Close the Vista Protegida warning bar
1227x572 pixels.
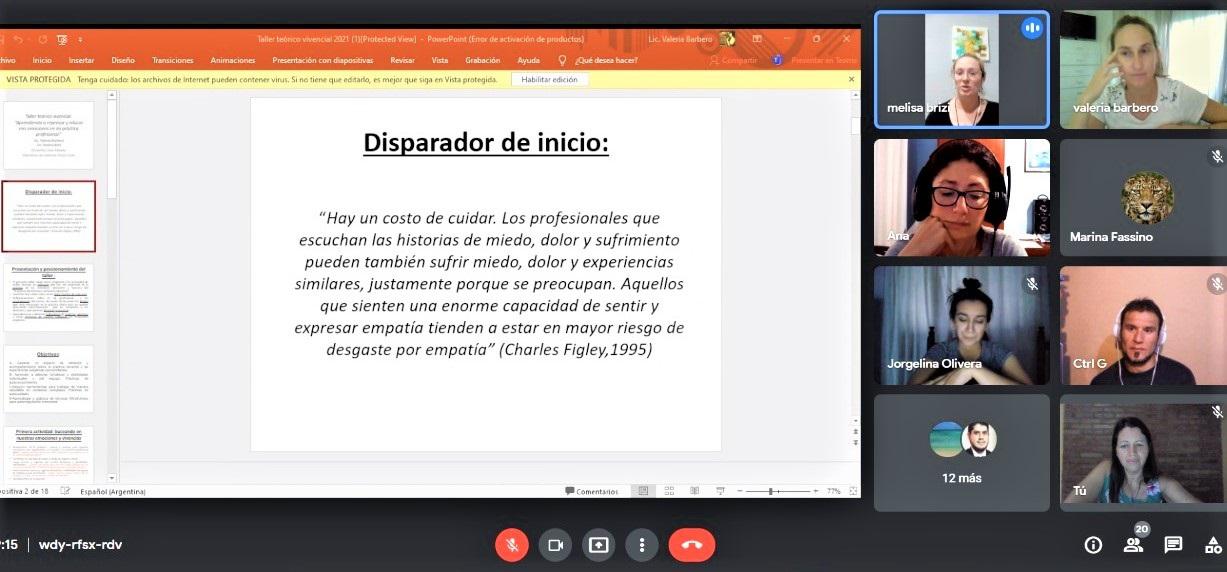[x=852, y=79]
